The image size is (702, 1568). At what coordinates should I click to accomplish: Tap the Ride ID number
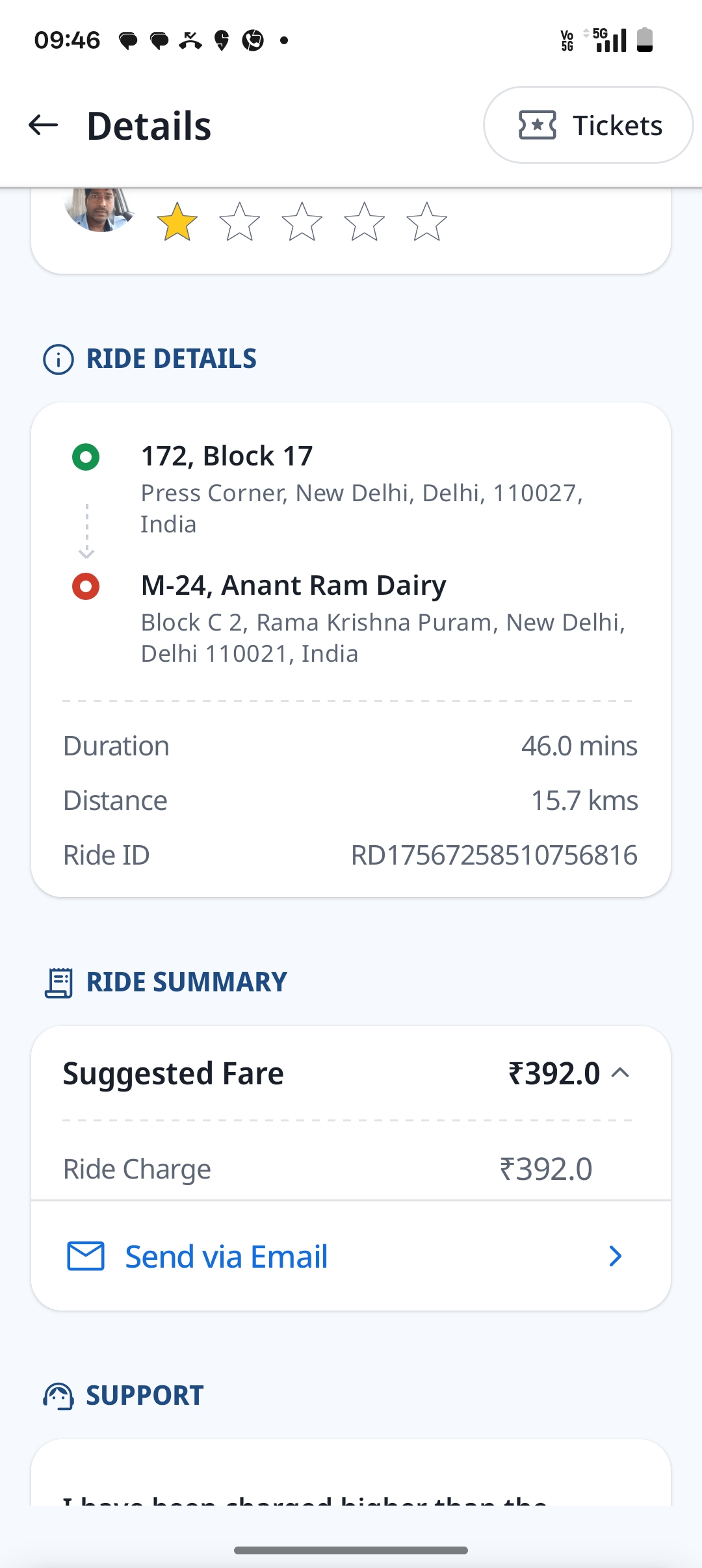[494, 856]
